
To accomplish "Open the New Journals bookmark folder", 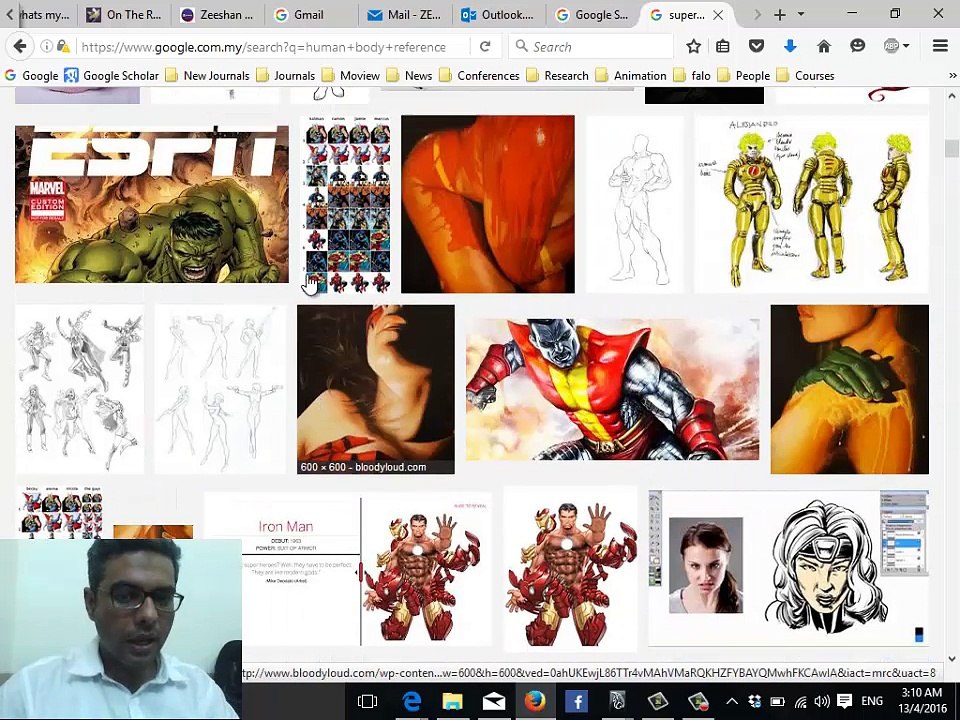I will click(x=208, y=76).
